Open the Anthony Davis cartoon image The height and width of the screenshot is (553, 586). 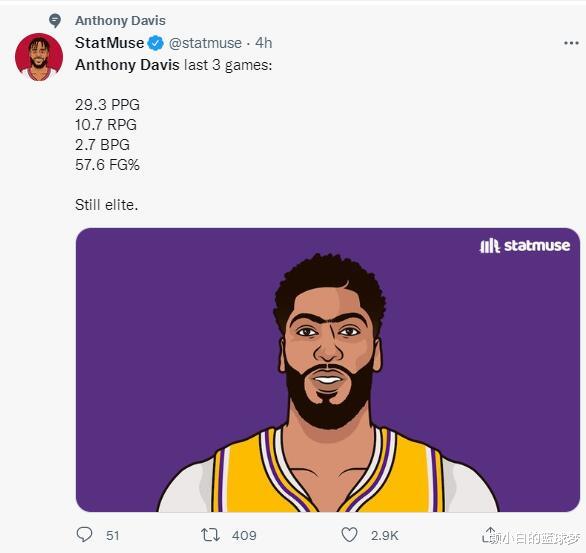click(x=328, y=370)
